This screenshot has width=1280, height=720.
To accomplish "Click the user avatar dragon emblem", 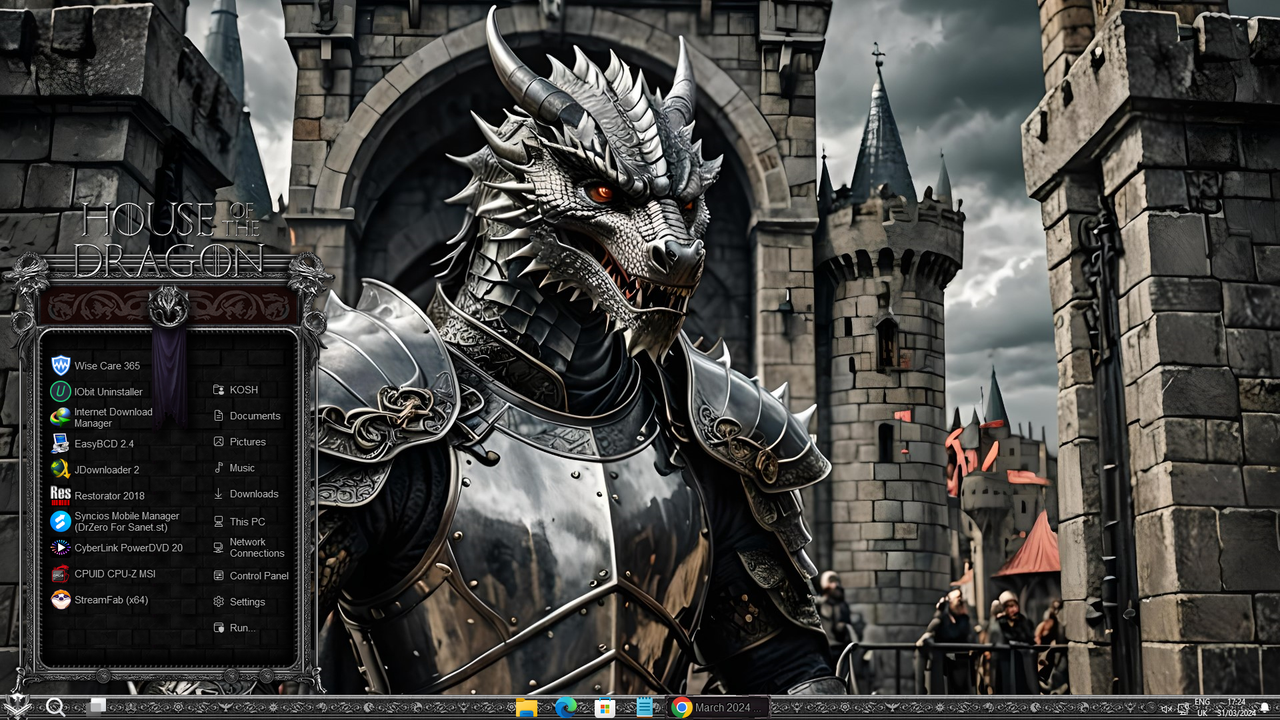I will click(169, 306).
